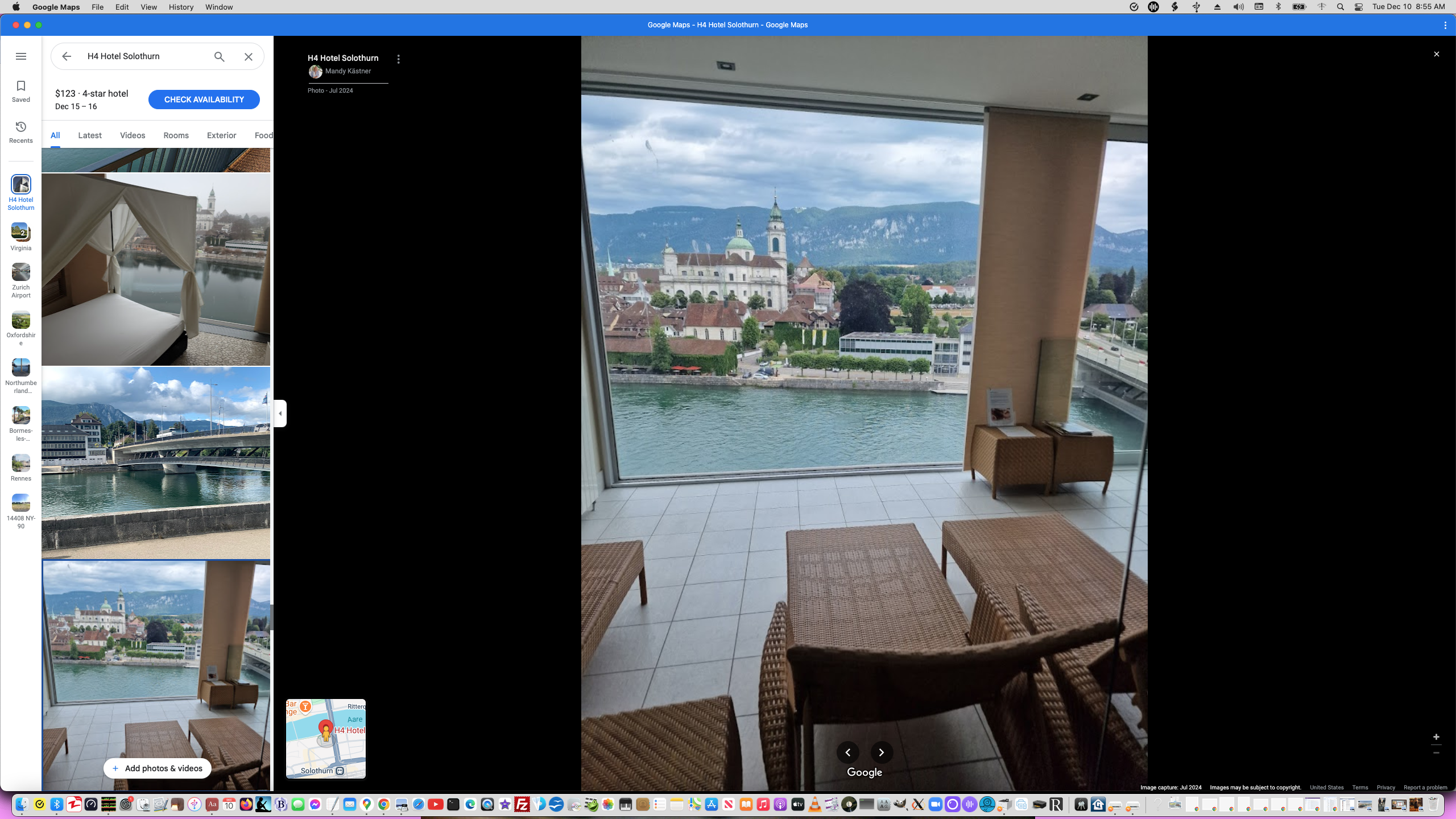Click the search magnifier icon
Image resolution: width=1456 pixels, height=819 pixels.
pos(220,56)
